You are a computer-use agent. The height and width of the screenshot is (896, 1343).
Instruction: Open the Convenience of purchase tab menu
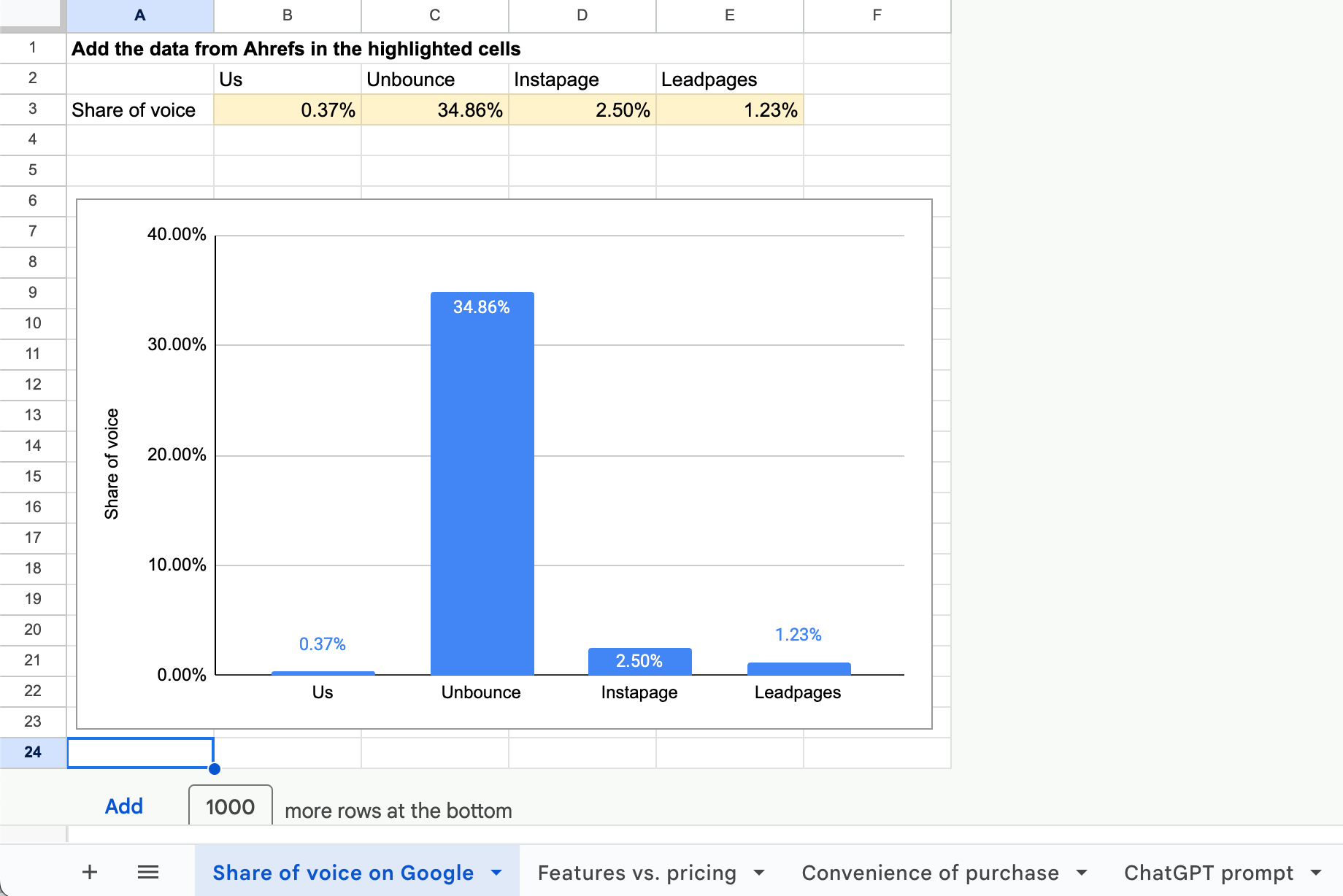click(1082, 871)
